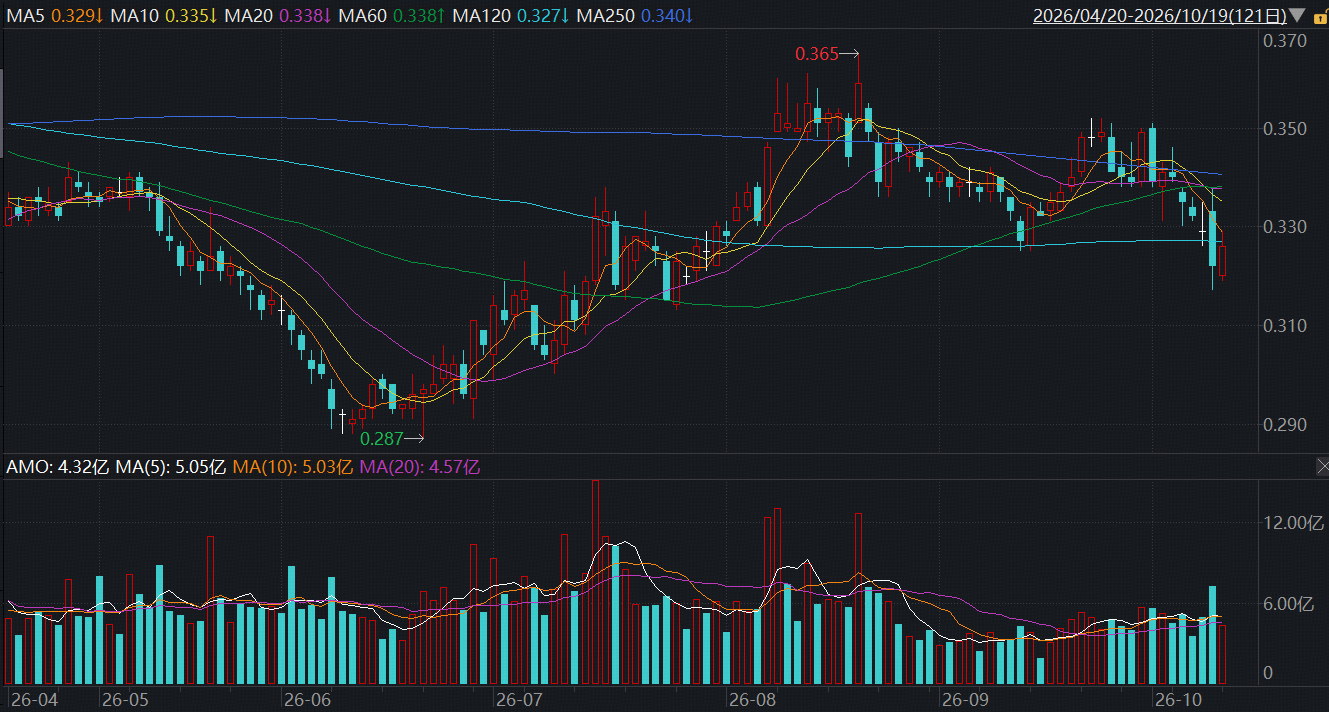The image size is (1329, 712).
Task: Click the 26-08 date axis label
Action: tap(753, 698)
